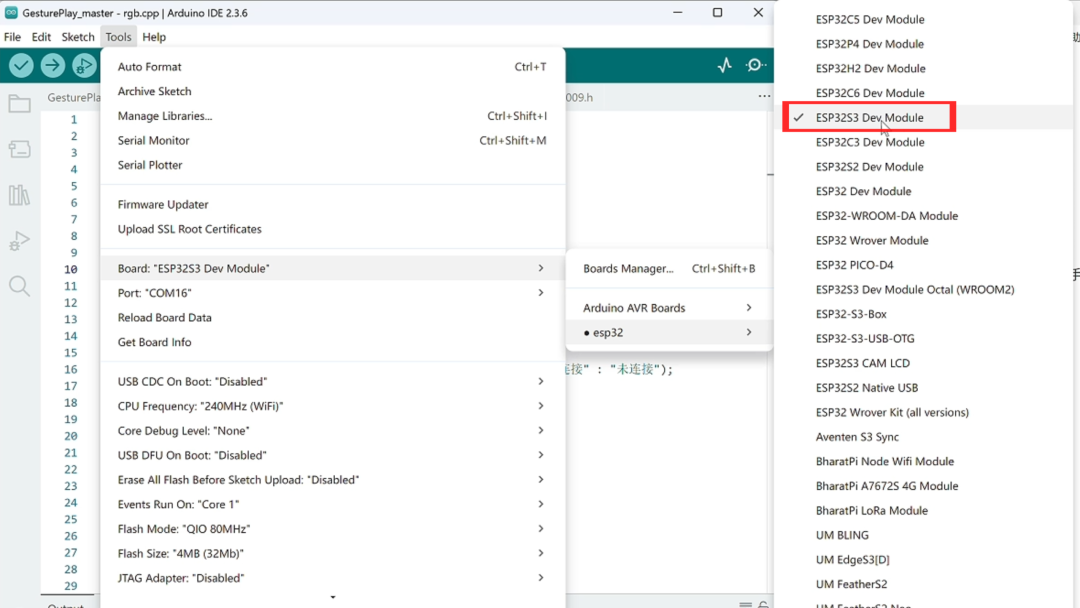Screen dimensions: 1080x608
Task: Open Boards Manager... from the submenu
Action: pyautogui.click(x=668, y=269)
